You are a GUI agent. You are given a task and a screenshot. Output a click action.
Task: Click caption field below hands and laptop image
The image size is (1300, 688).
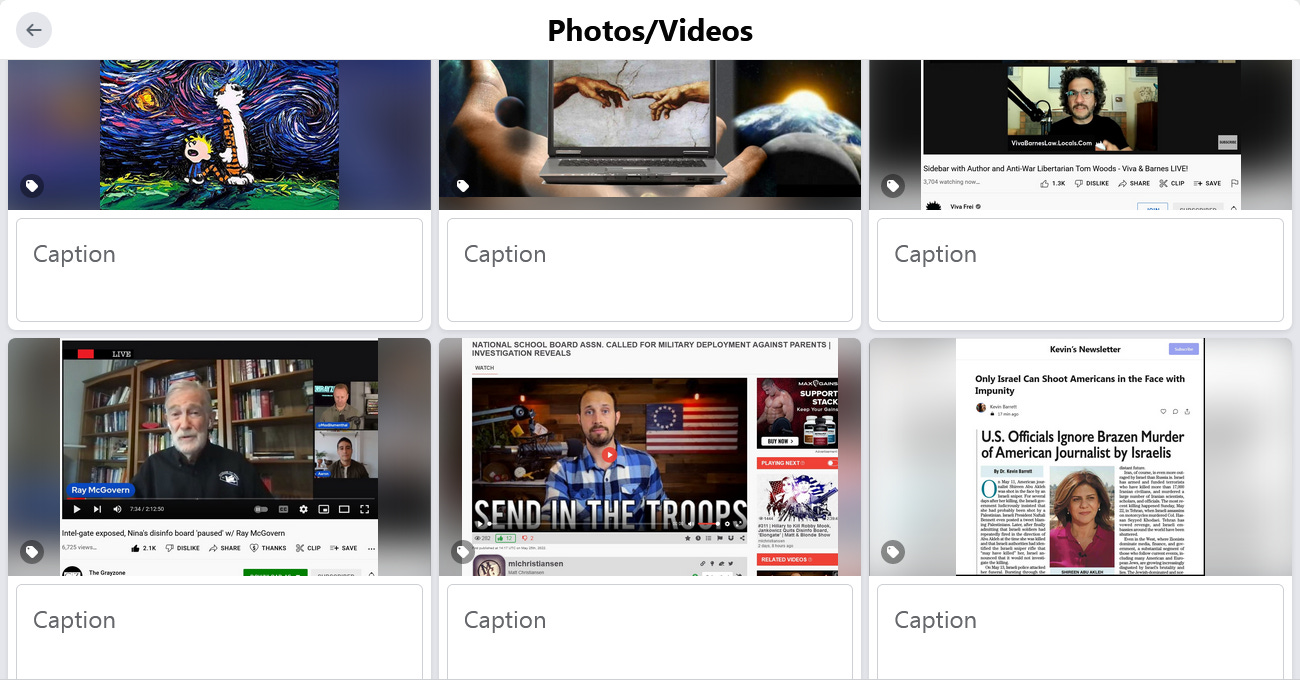(x=650, y=270)
